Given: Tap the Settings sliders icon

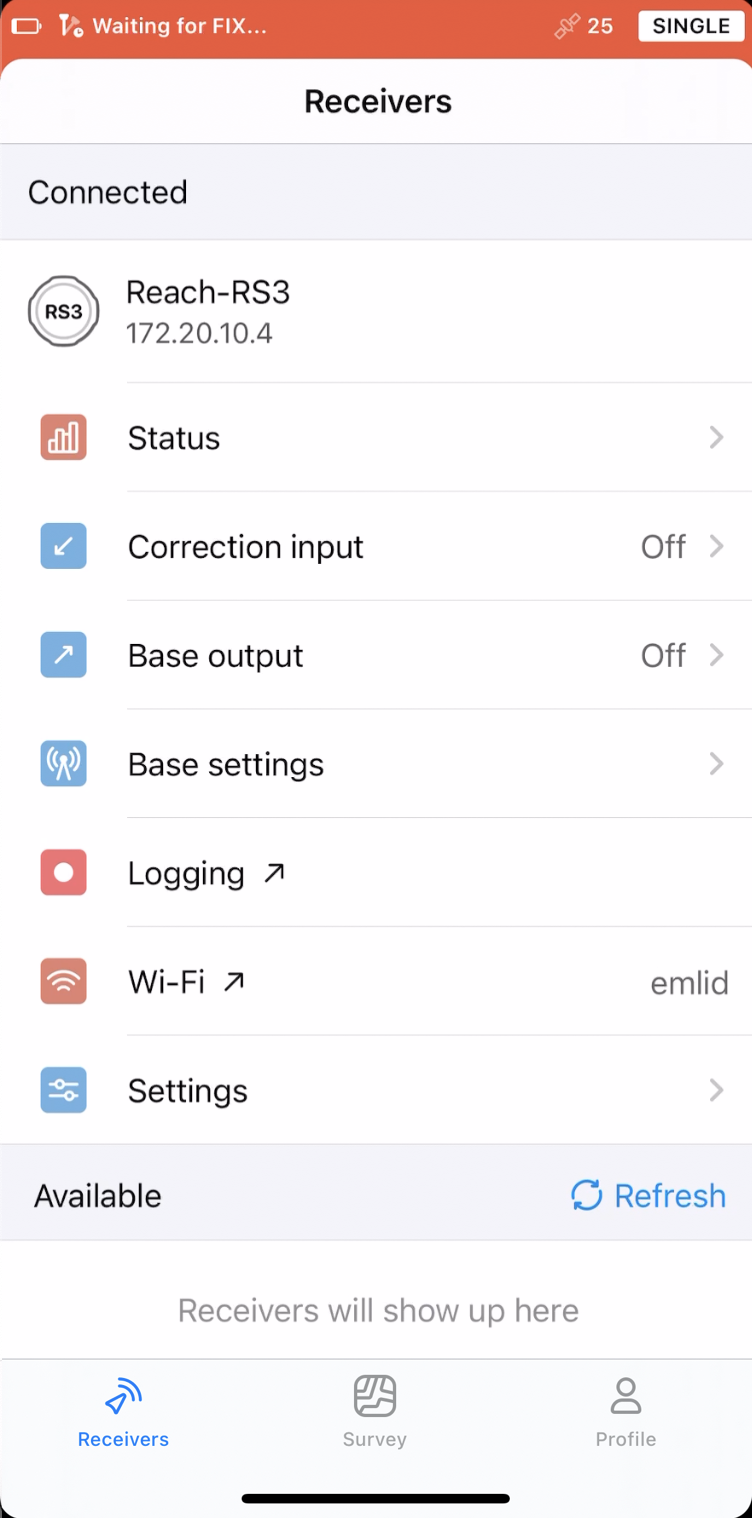Looking at the screenshot, I should (x=63, y=1091).
